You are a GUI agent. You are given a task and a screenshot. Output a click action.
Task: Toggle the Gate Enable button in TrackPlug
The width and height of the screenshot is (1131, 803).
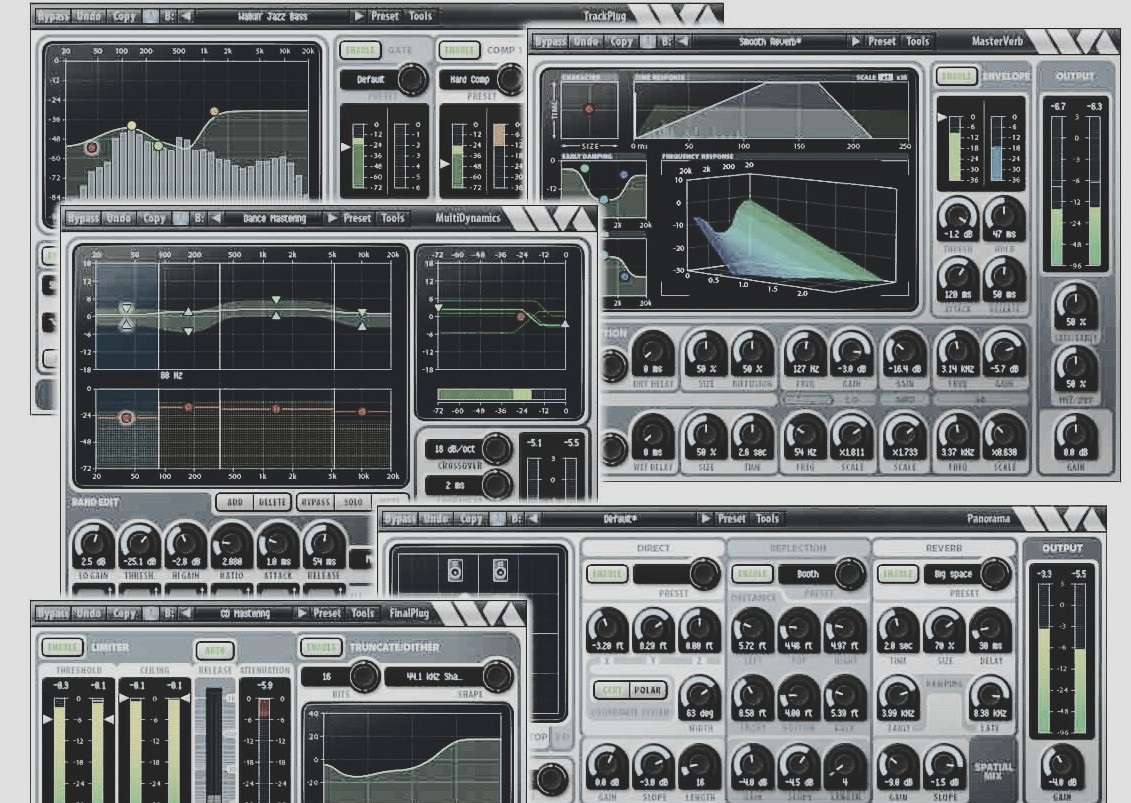click(360, 51)
